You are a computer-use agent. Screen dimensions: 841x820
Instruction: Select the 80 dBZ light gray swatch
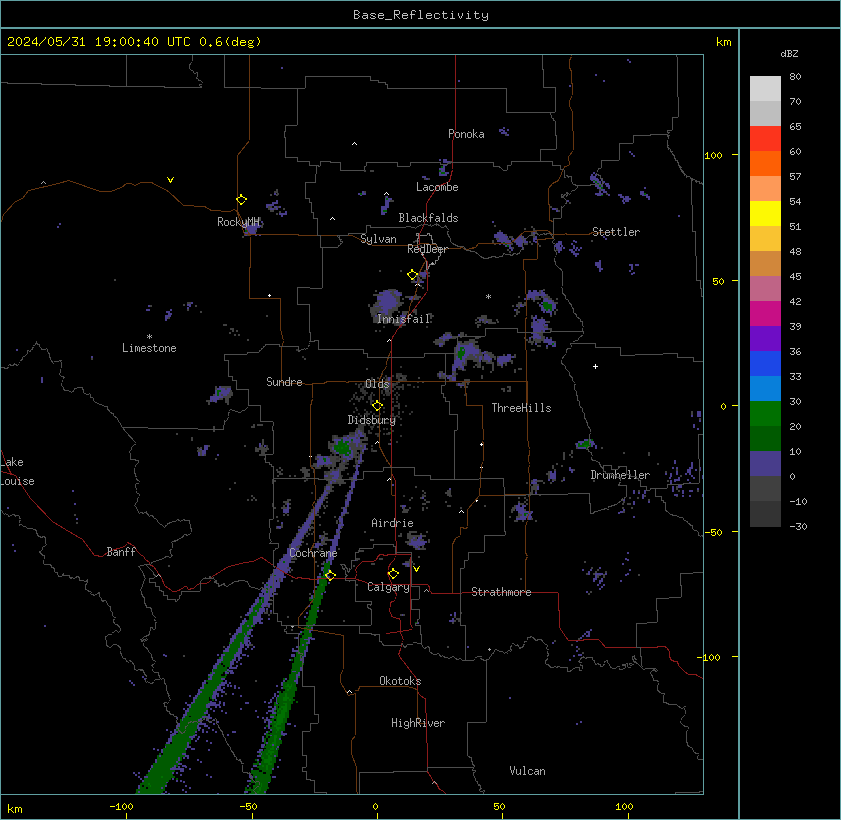pos(765,88)
